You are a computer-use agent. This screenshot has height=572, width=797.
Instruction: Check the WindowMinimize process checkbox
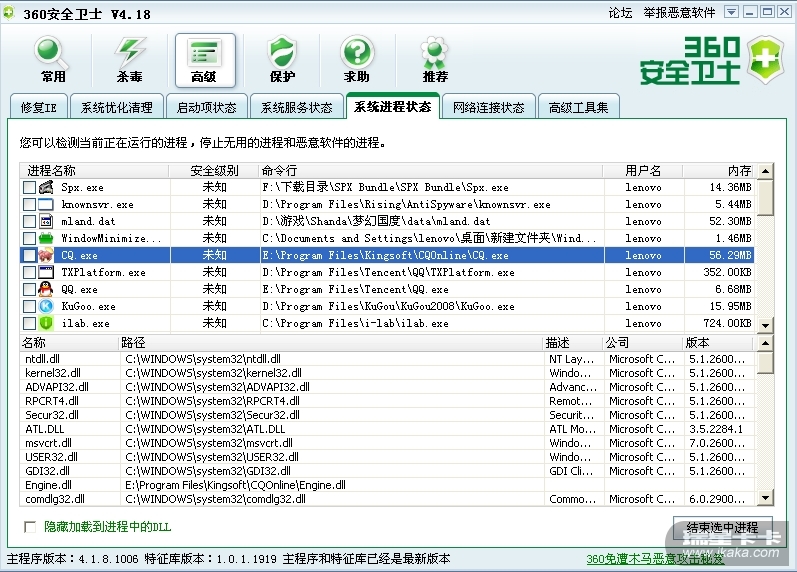point(29,238)
